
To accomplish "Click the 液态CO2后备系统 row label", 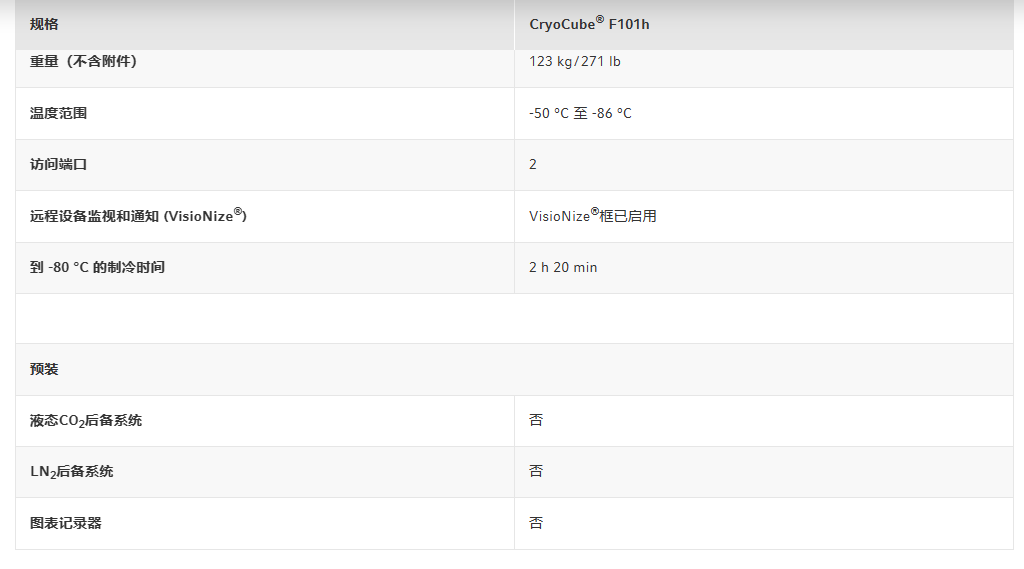I will (x=86, y=421).
